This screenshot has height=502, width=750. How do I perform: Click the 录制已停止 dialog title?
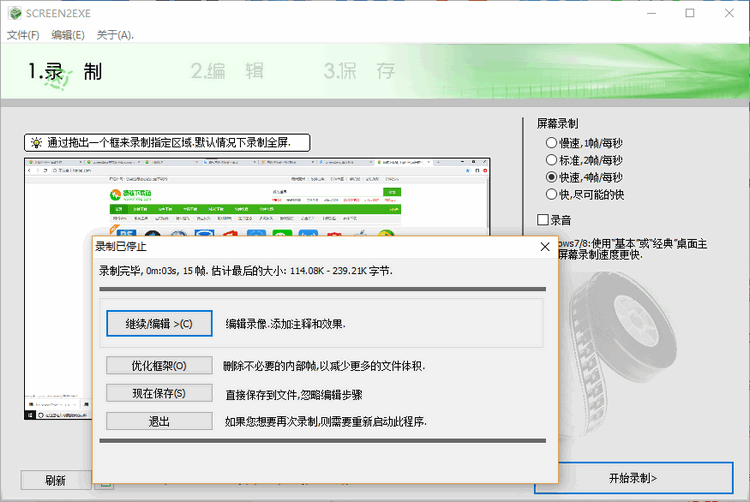click(121, 247)
